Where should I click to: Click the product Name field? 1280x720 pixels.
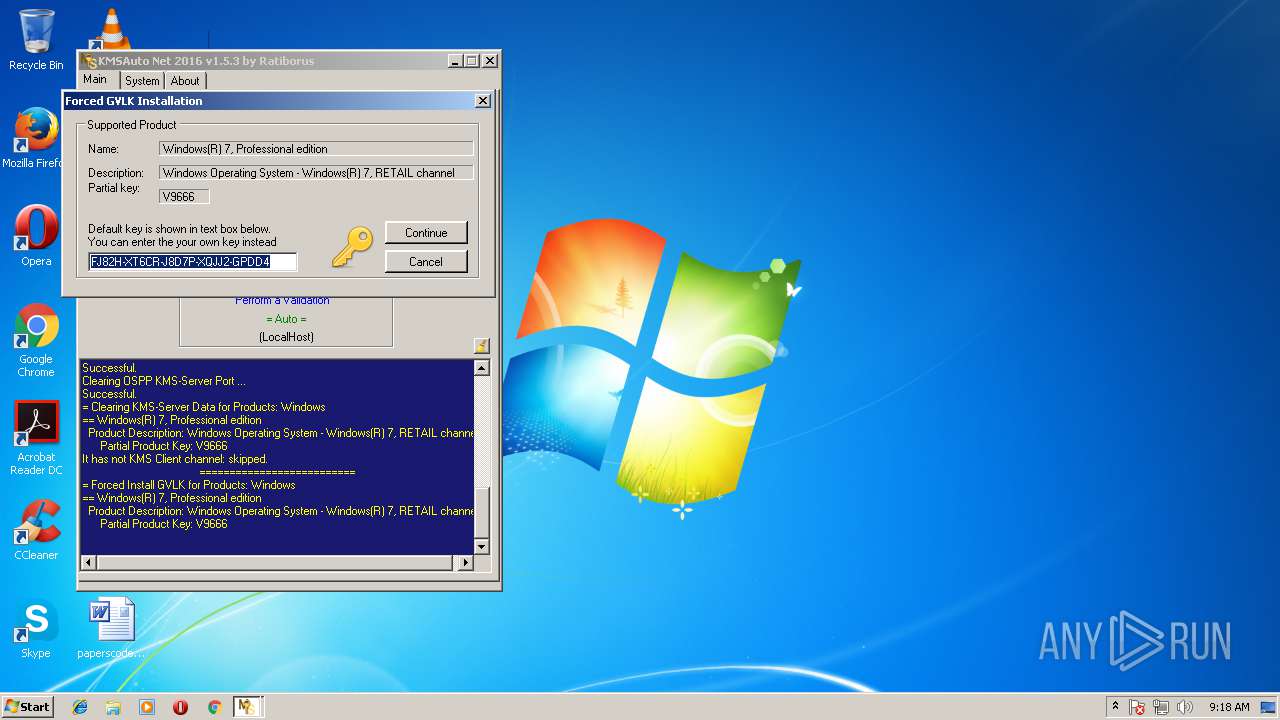pyautogui.click(x=316, y=149)
